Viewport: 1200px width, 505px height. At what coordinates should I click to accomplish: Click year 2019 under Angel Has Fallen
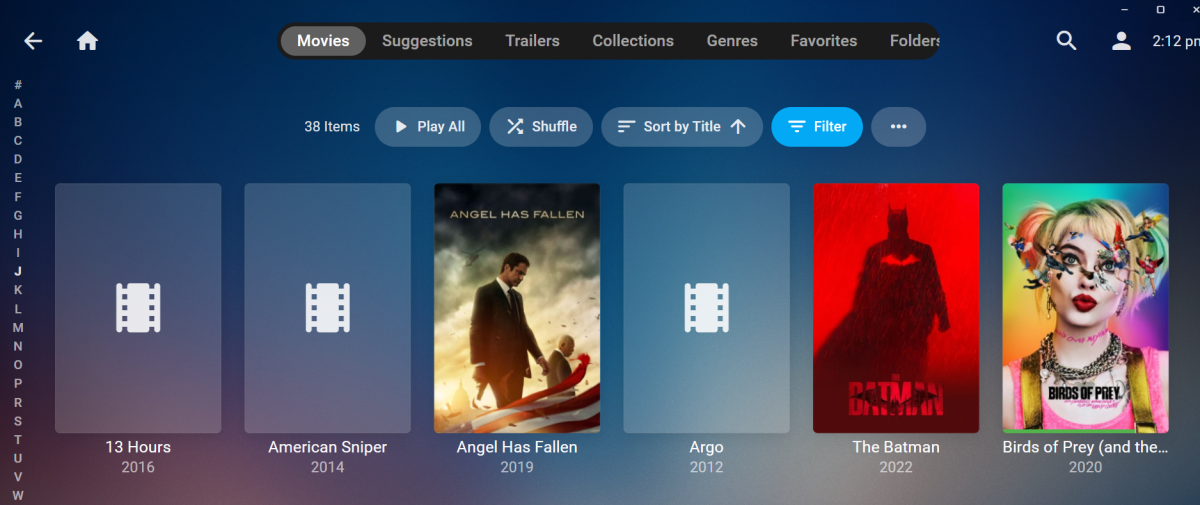[x=517, y=468]
